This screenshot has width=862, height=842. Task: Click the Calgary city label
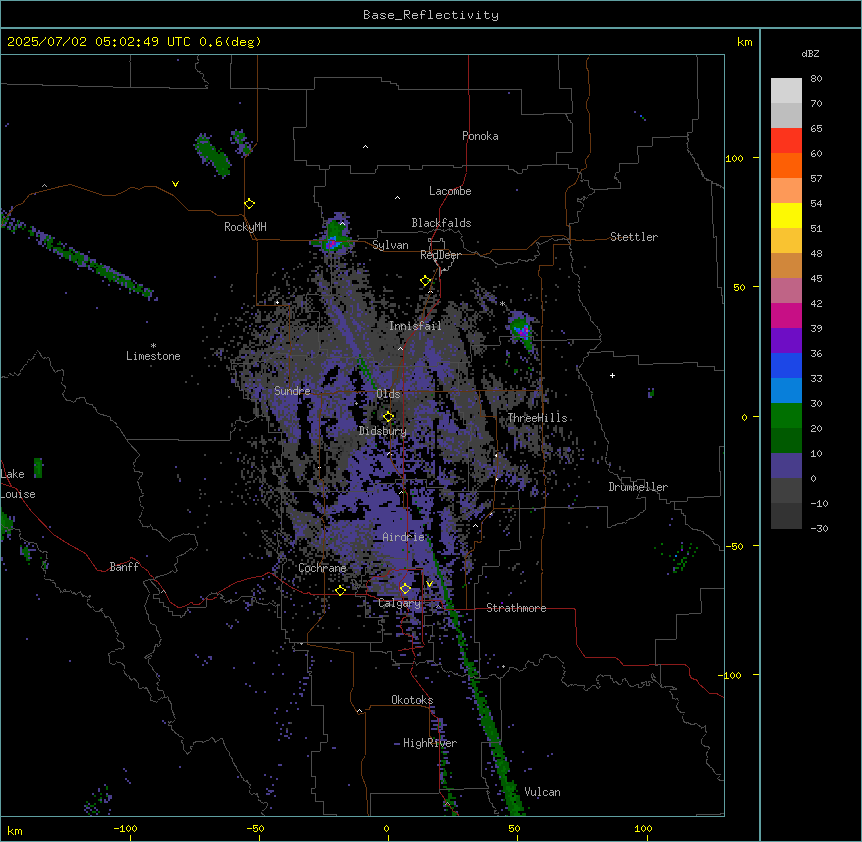point(399,603)
